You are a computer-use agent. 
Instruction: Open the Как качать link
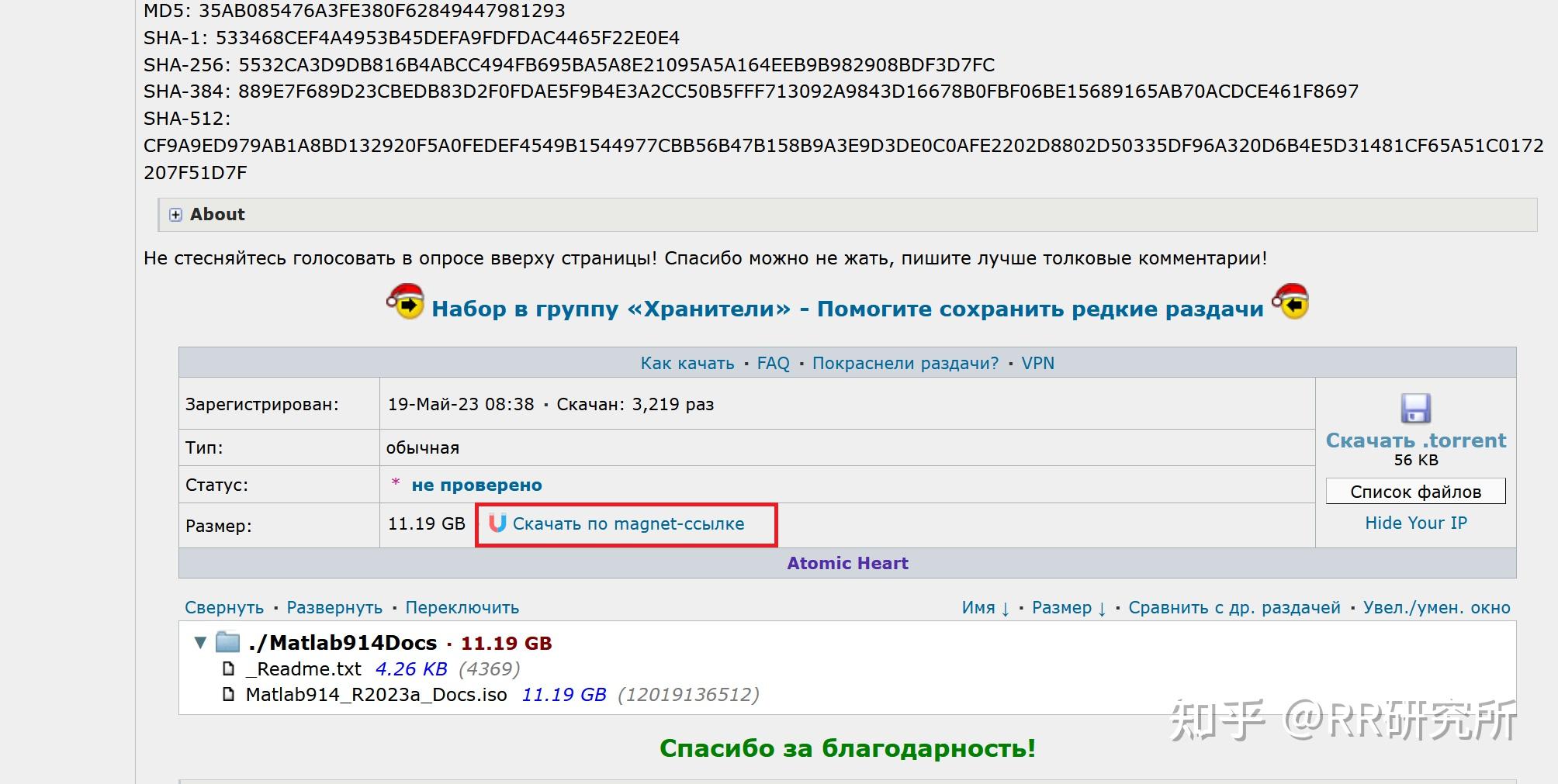[687, 364]
